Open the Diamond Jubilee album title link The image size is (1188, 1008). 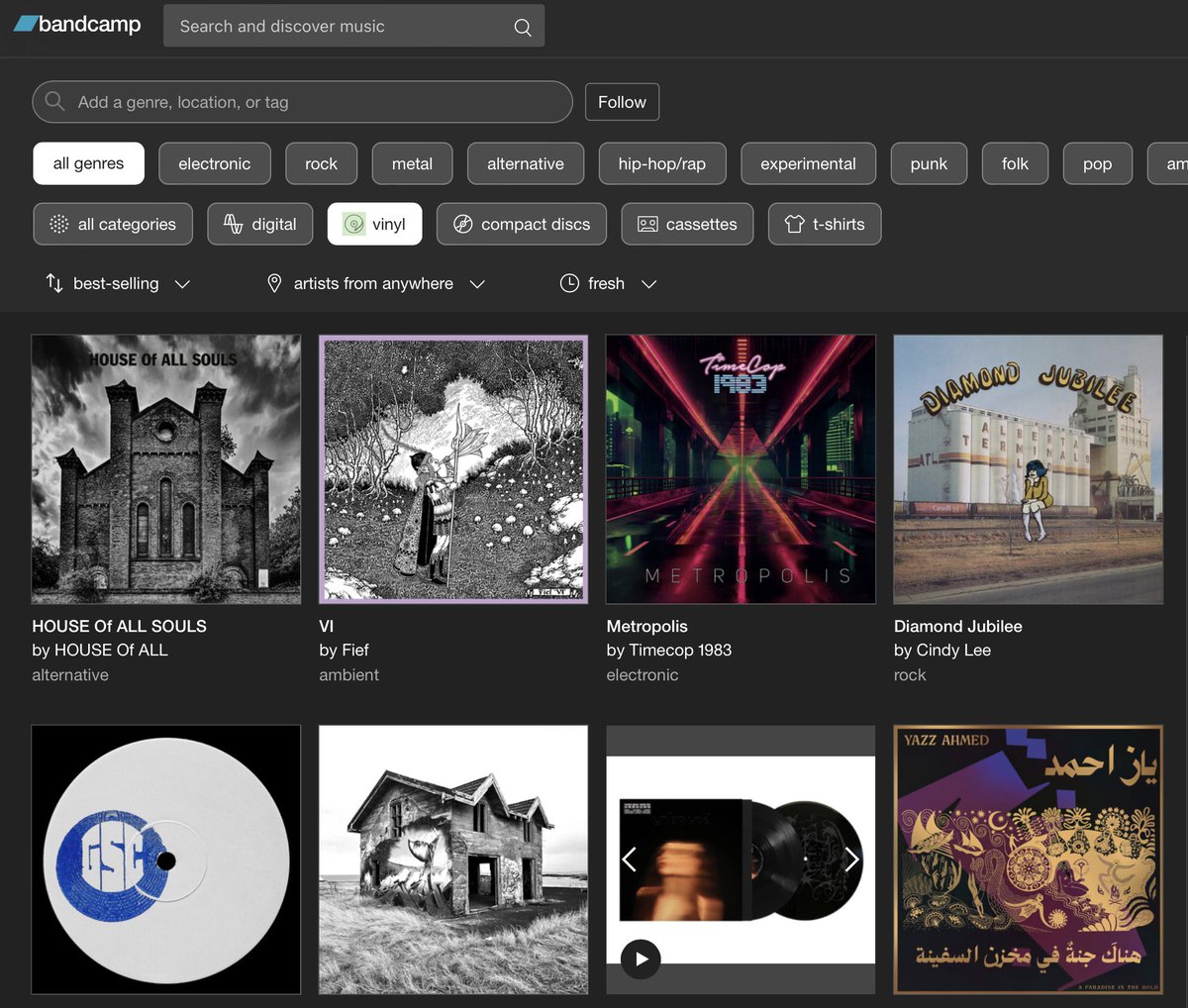pos(957,626)
